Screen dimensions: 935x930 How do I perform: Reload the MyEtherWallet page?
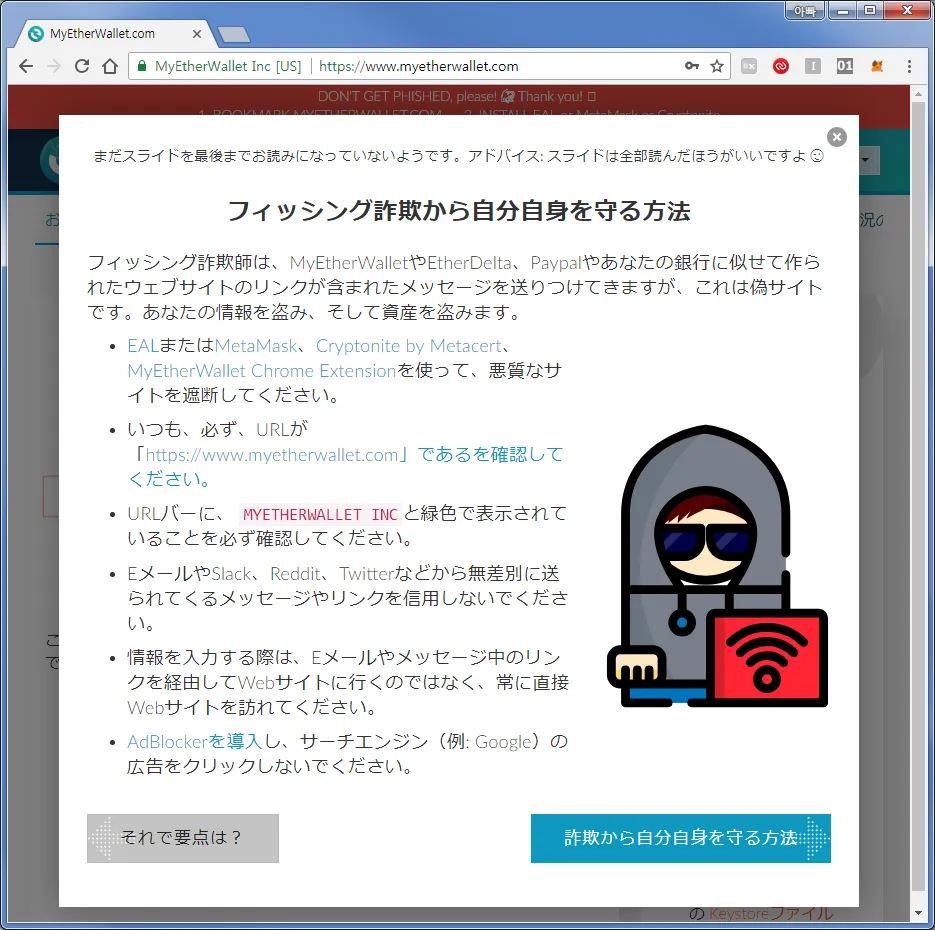(82, 66)
